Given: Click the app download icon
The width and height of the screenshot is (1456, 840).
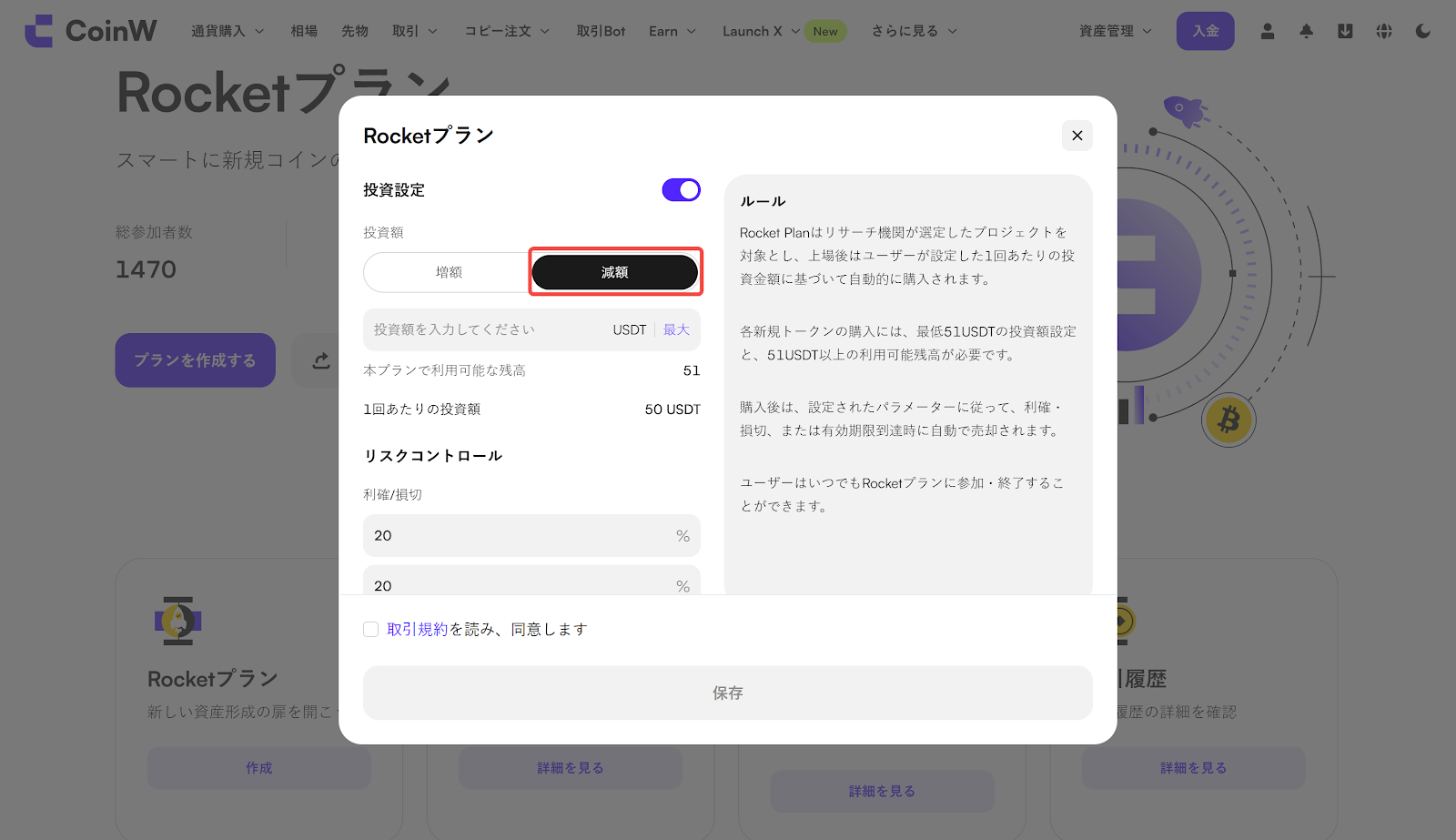Looking at the screenshot, I should [1345, 31].
